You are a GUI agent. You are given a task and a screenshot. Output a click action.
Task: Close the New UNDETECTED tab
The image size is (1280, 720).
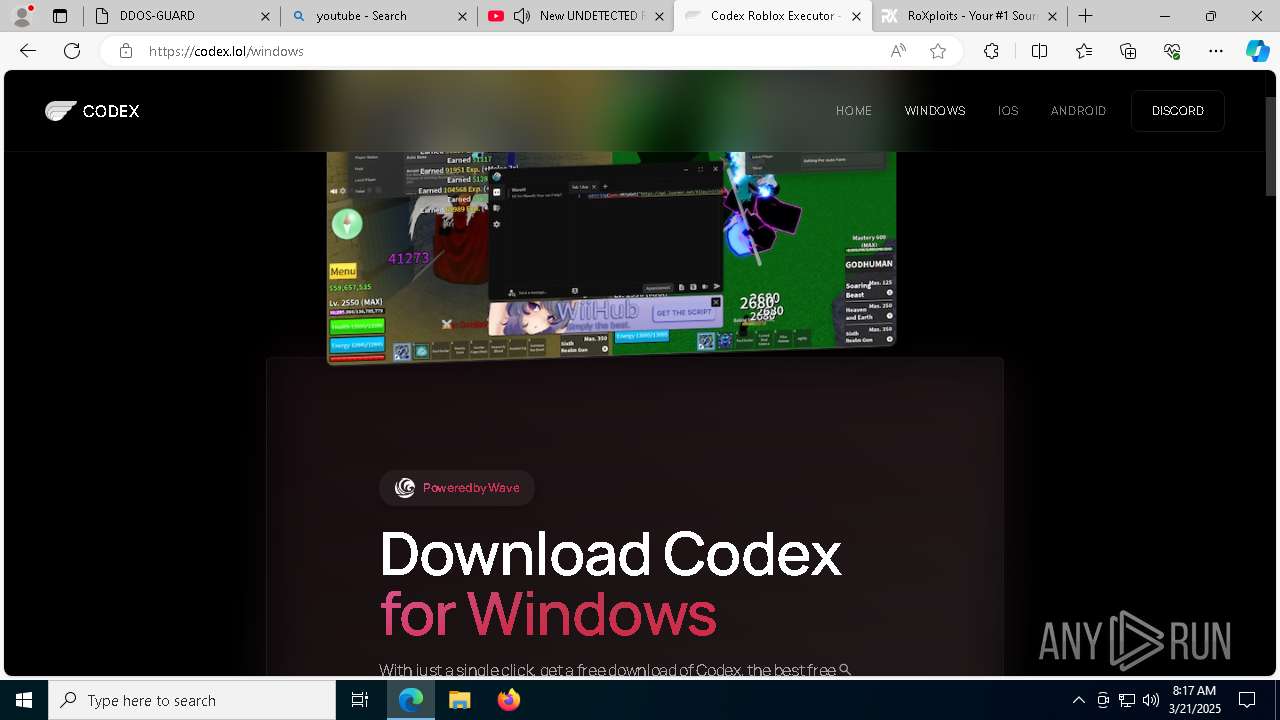(x=659, y=16)
